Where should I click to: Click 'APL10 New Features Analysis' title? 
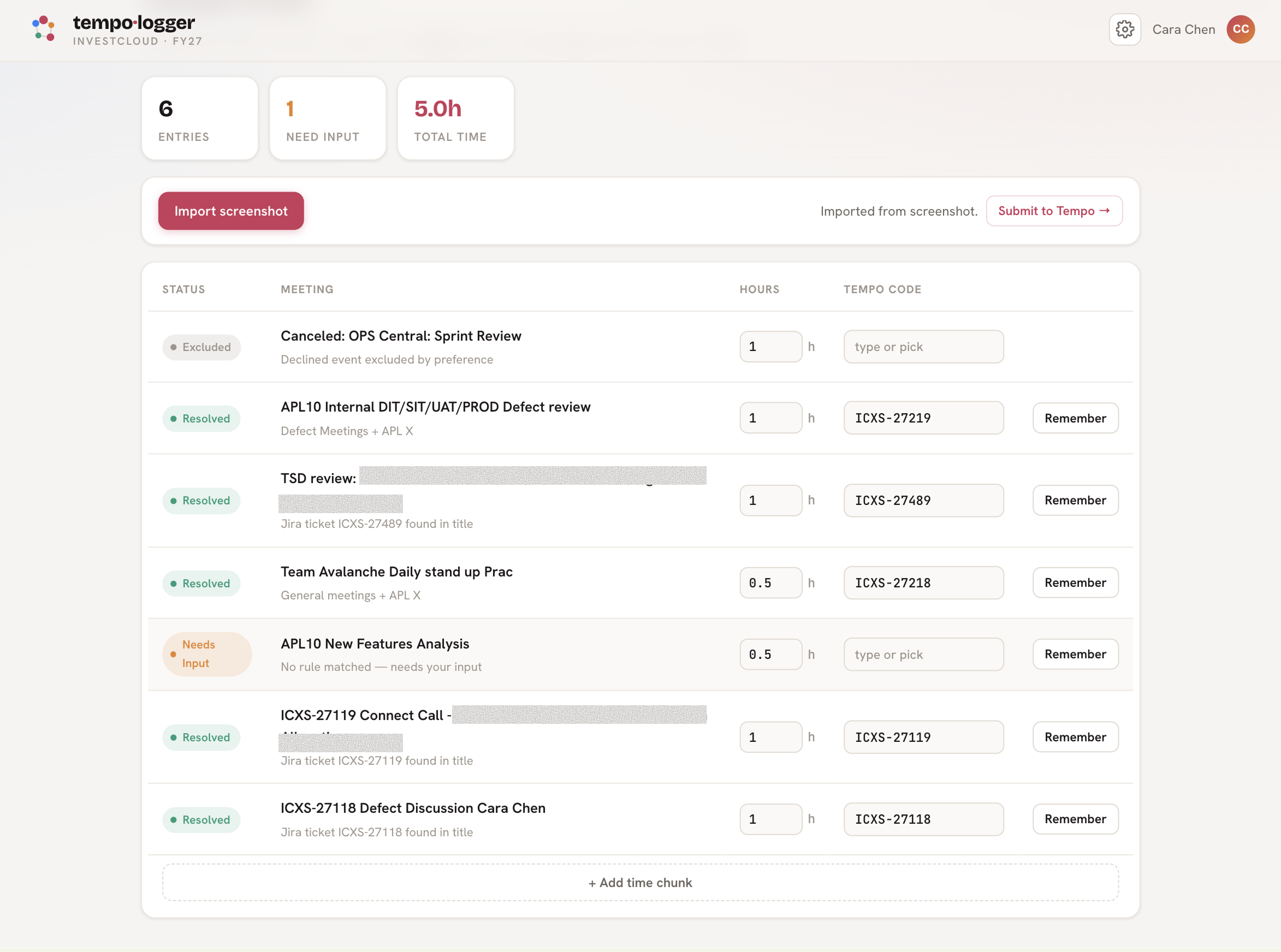375,644
